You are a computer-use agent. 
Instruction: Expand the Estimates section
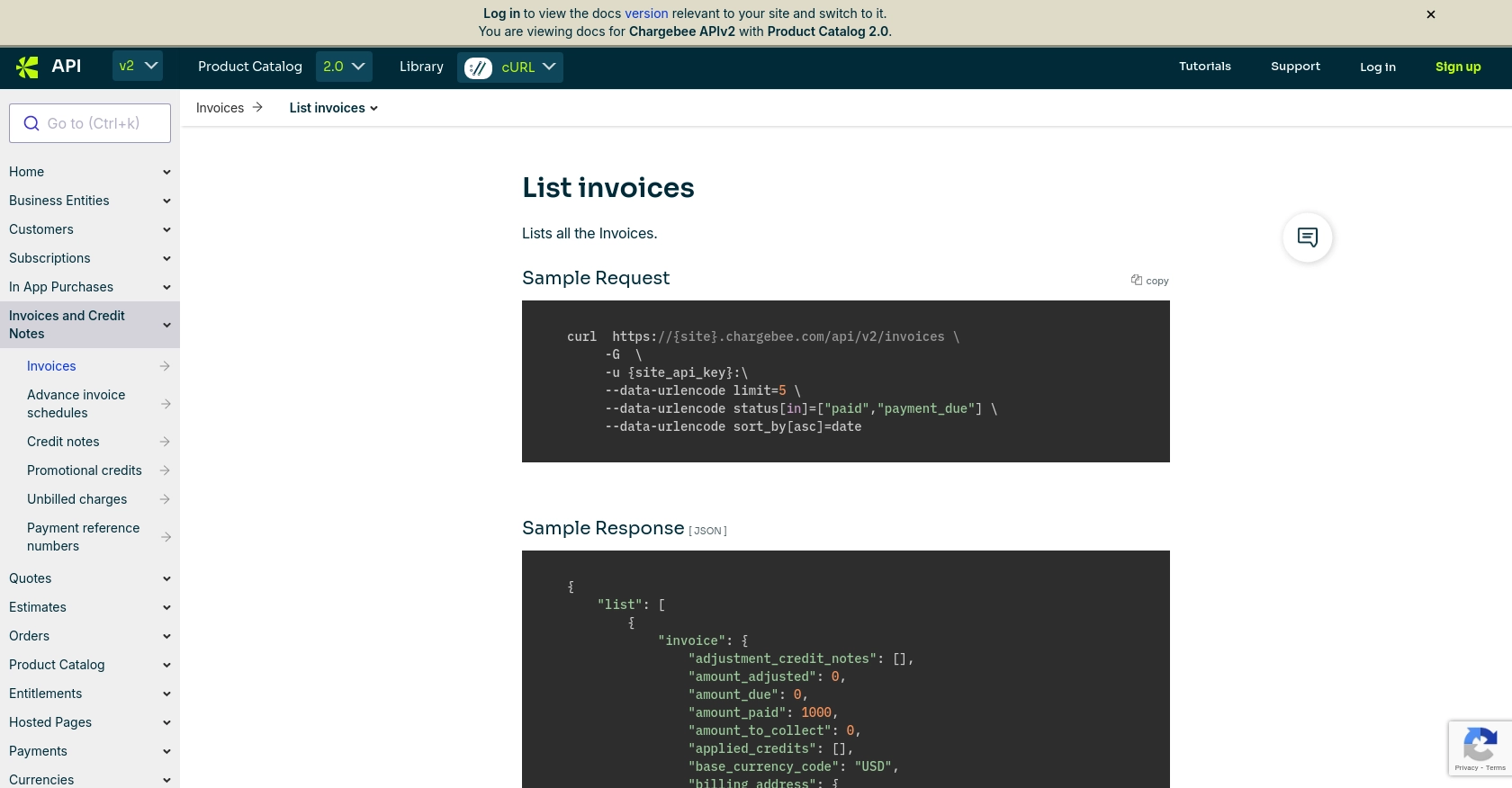coord(166,607)
